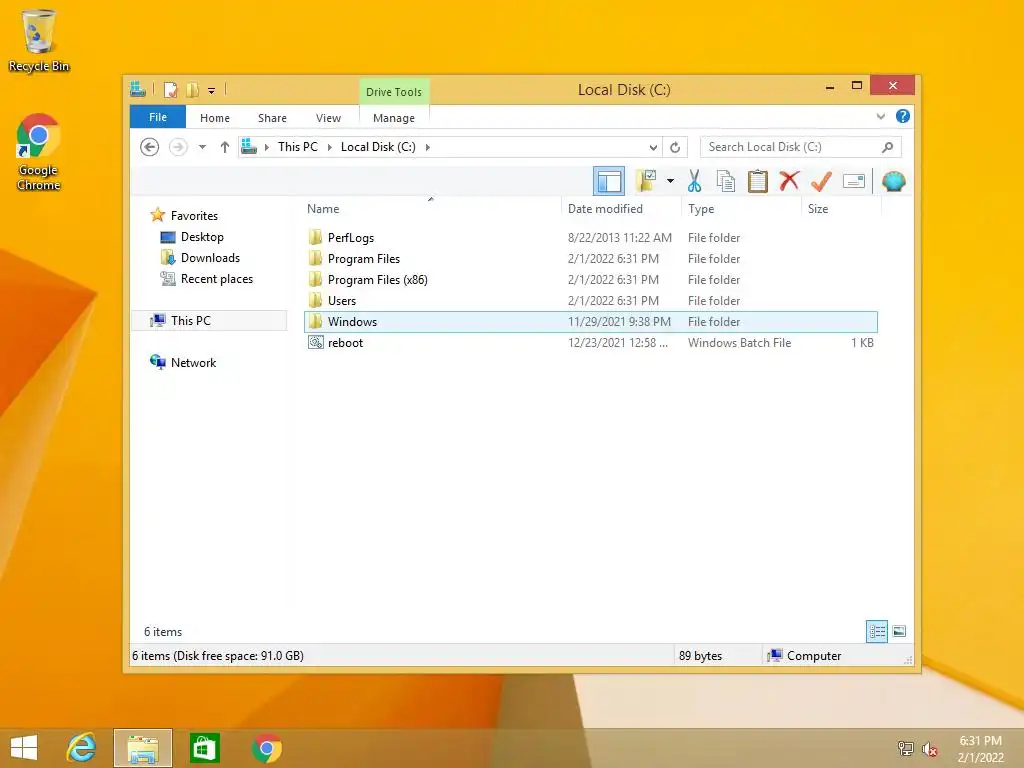Click the blue shell icon in the toolbar

pyautogui.click(x=893, y=181)
